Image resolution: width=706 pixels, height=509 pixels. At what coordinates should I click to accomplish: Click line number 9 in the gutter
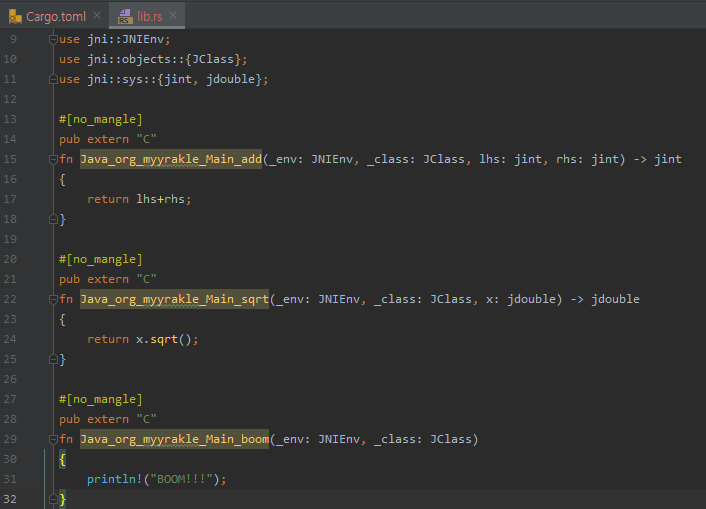click(x=13, y=39)
